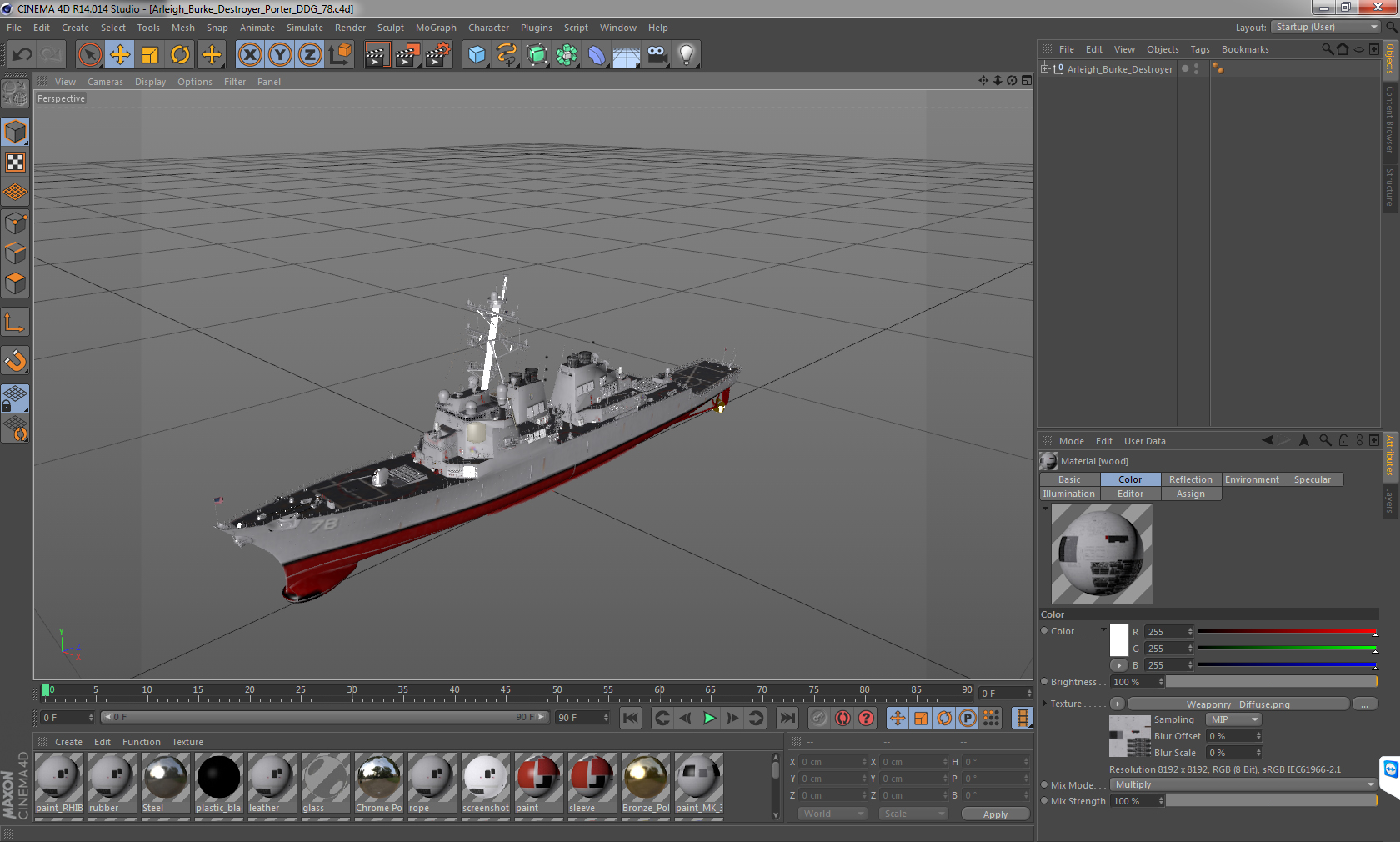Open Mix Mode Multiply dropdown
The width and height of the screenshot is (1400, 842).
pos(1244,784)
